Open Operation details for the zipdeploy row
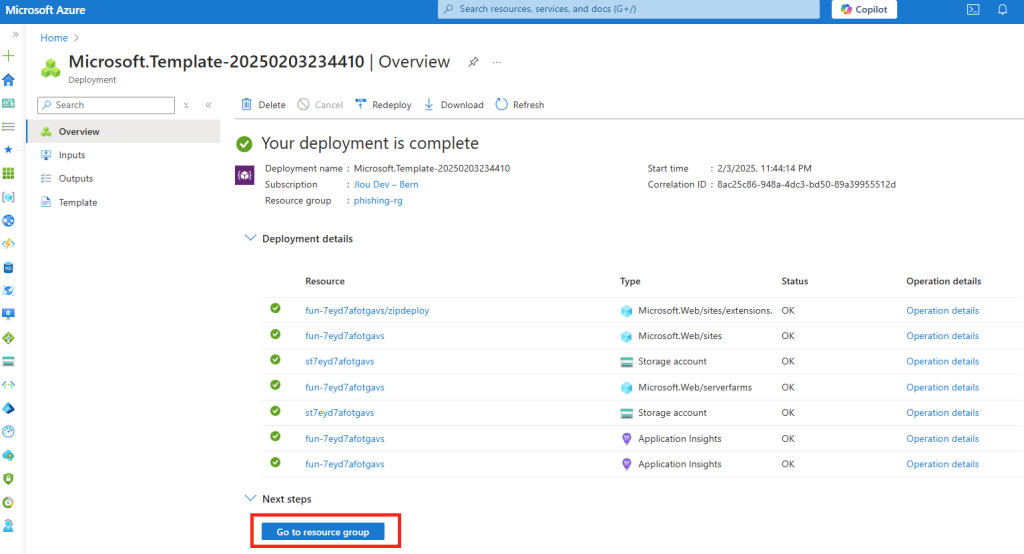 (942, 311)
